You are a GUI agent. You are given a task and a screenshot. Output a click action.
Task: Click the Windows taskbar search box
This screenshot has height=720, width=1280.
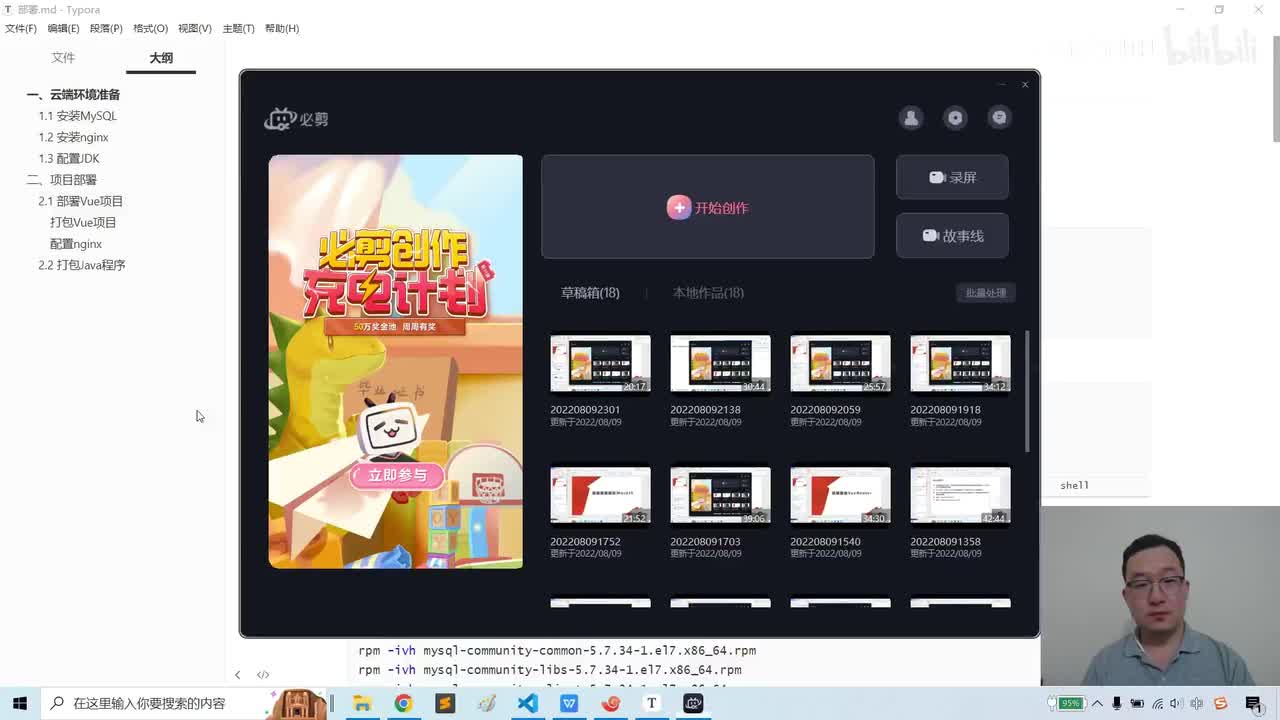tap(185, 703)
